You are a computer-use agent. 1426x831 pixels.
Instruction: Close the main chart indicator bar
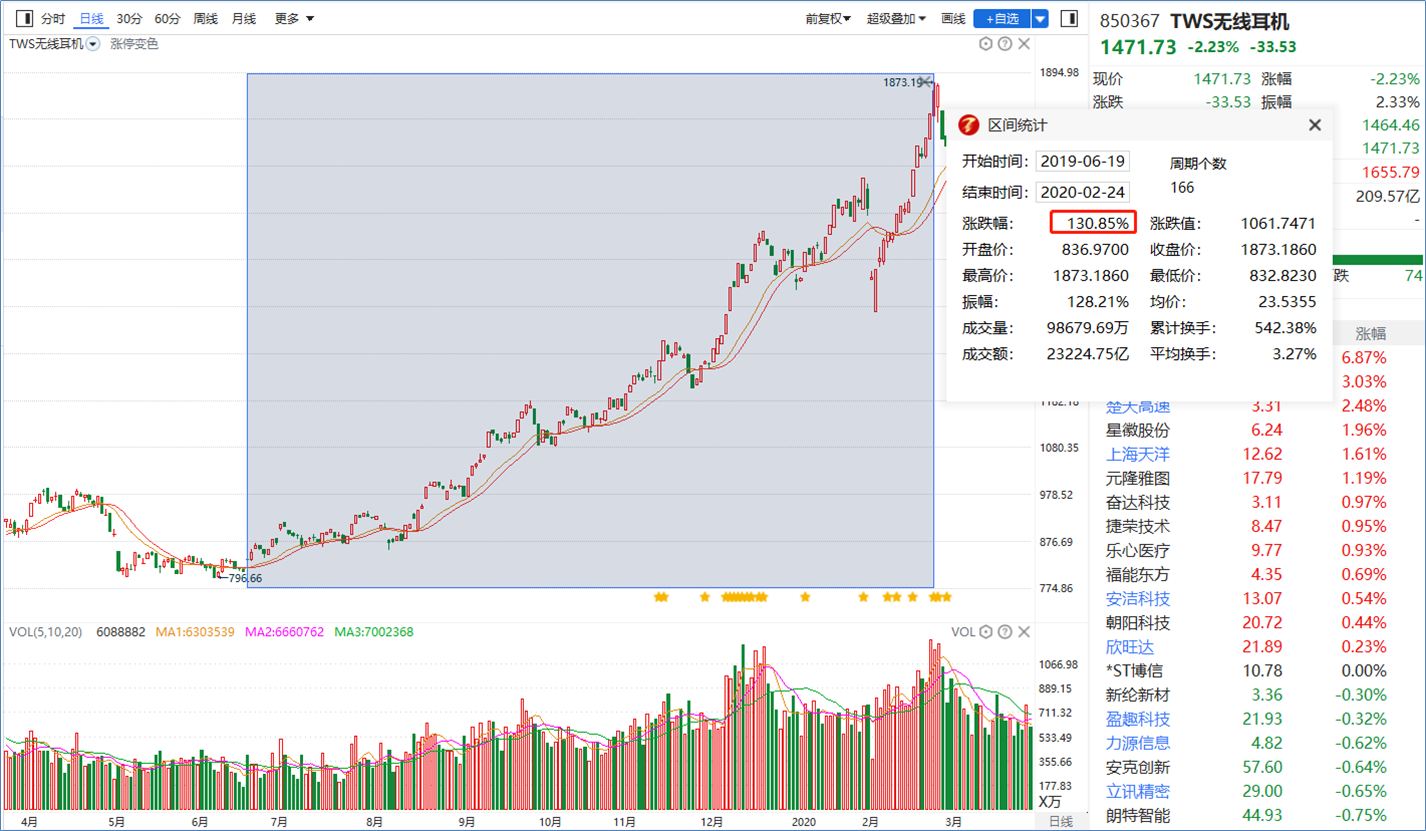1024,43
